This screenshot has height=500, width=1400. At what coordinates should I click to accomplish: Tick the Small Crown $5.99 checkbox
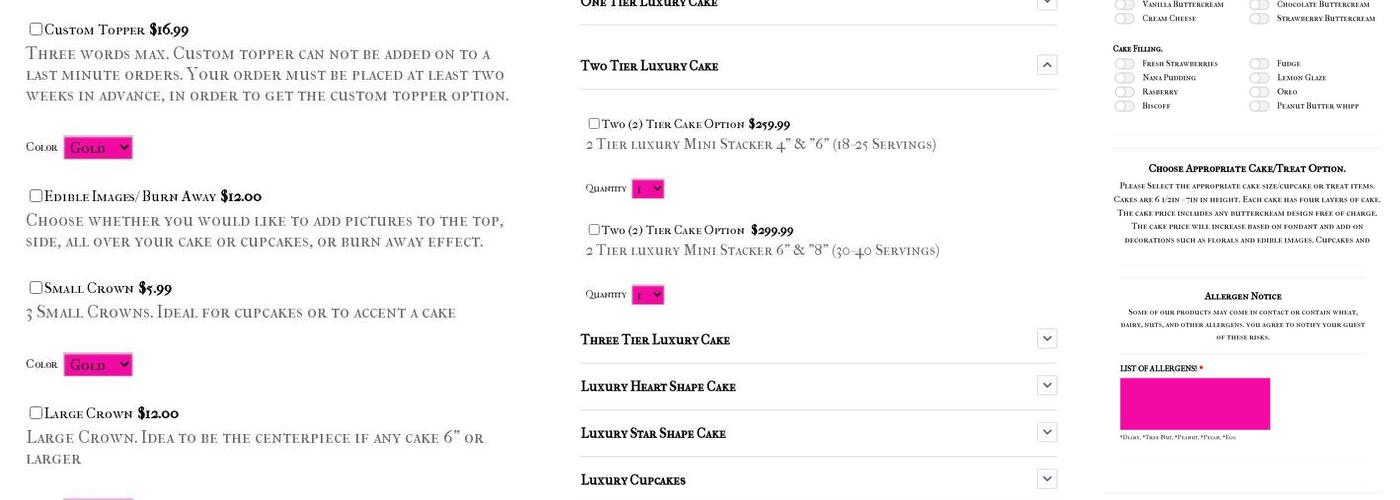pyautogui.click(x=36, y=288)
